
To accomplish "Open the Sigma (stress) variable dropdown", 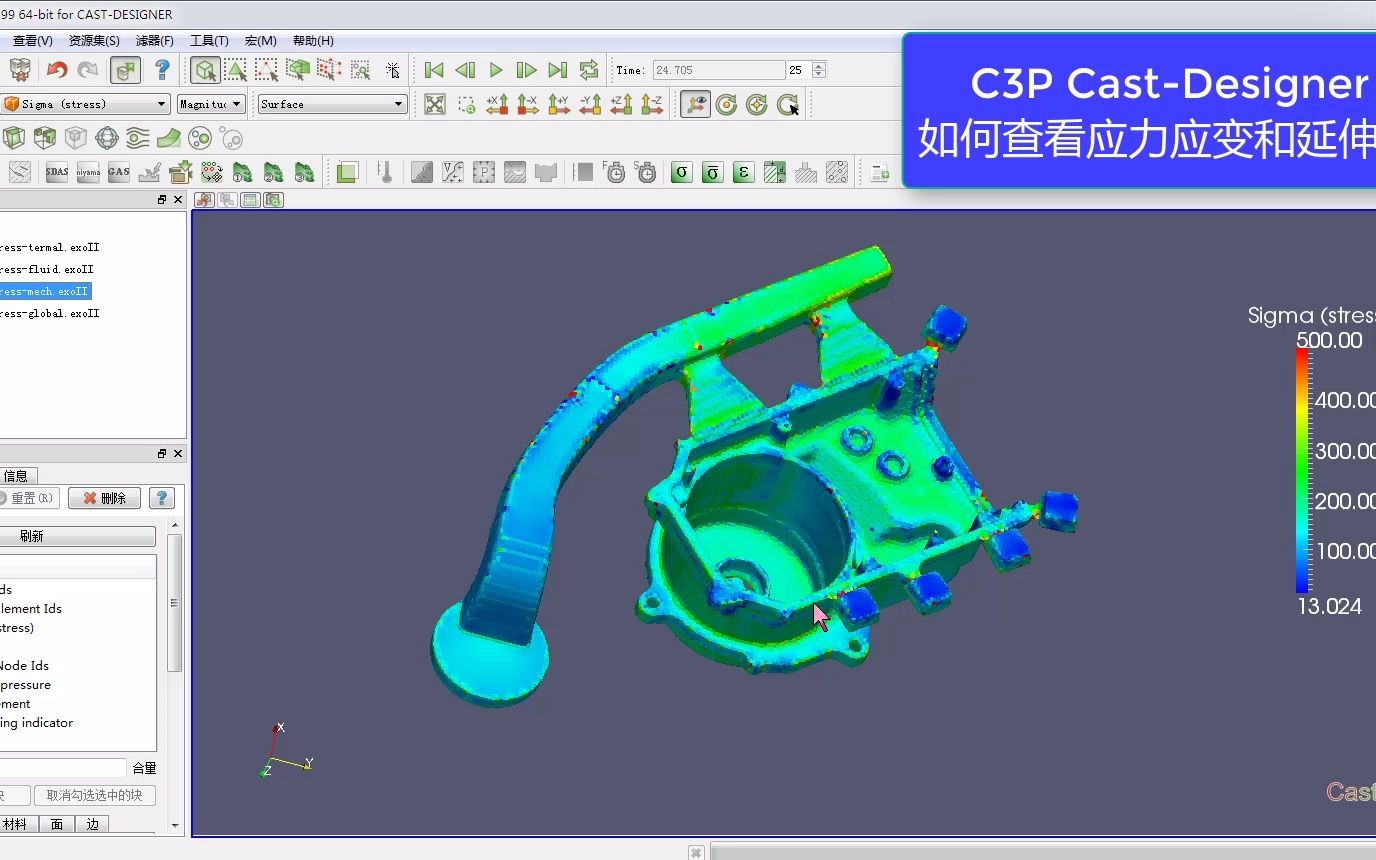I will click(86, 104).
